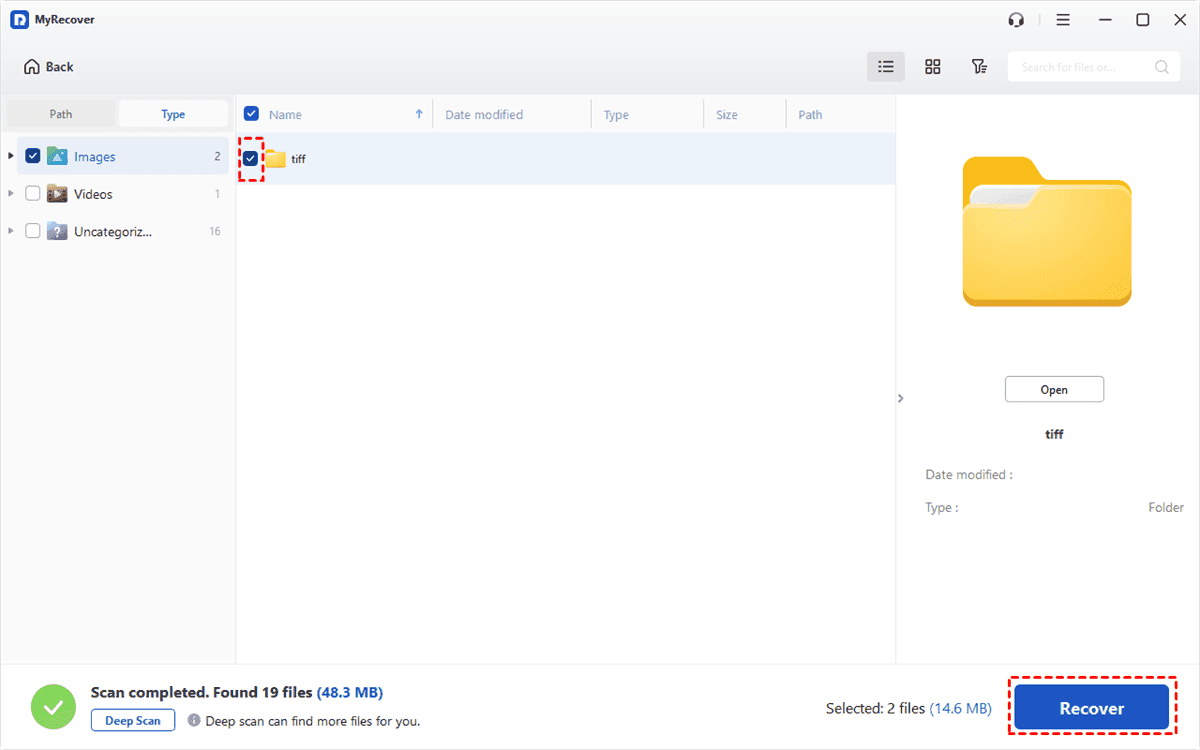Viewport: 1200px width, 750px height.
Task: Click the tiff folder icon in list
Action: pos(275,159)
